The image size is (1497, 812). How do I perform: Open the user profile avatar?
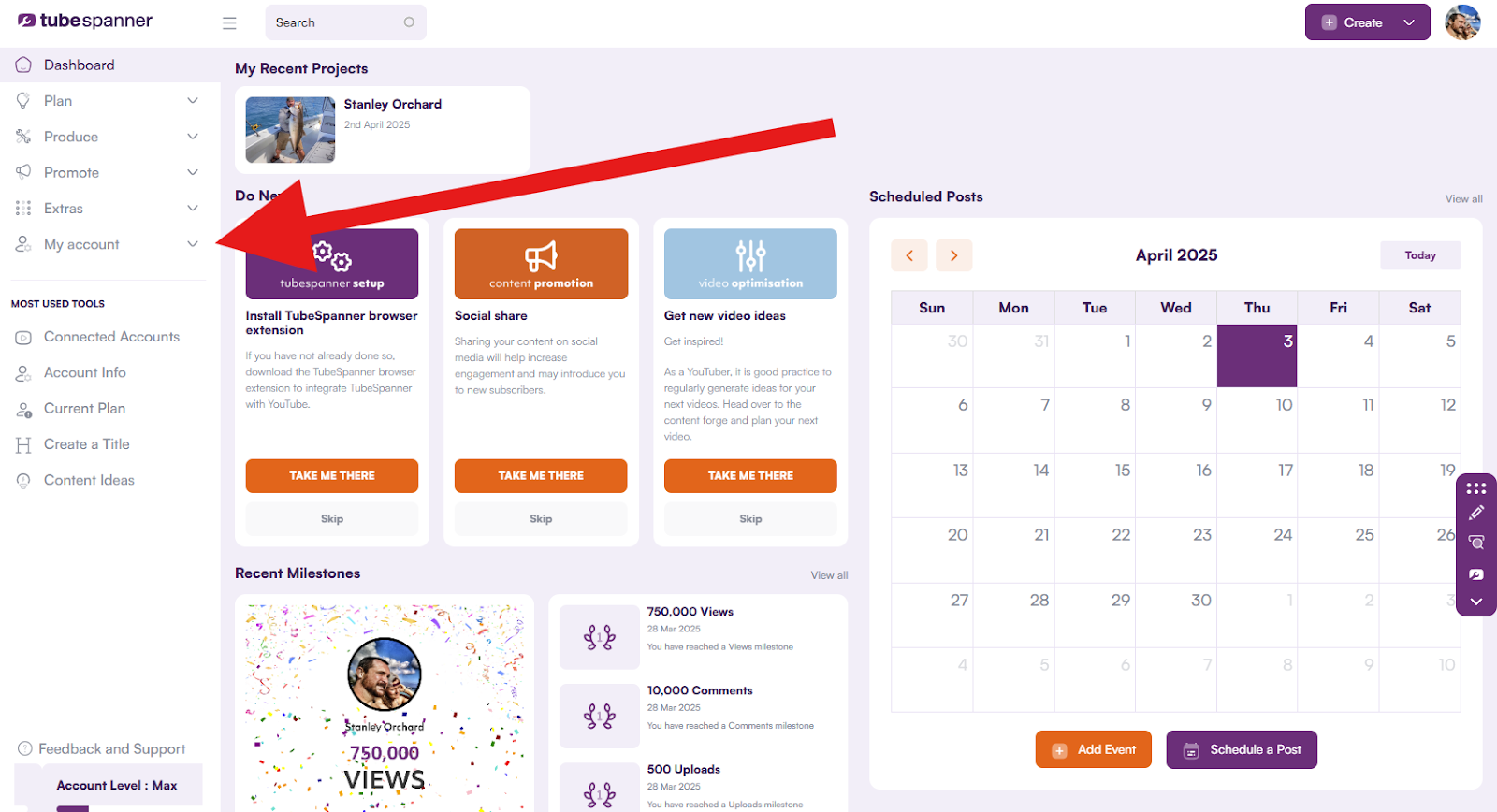click(x=1462, y=22)
